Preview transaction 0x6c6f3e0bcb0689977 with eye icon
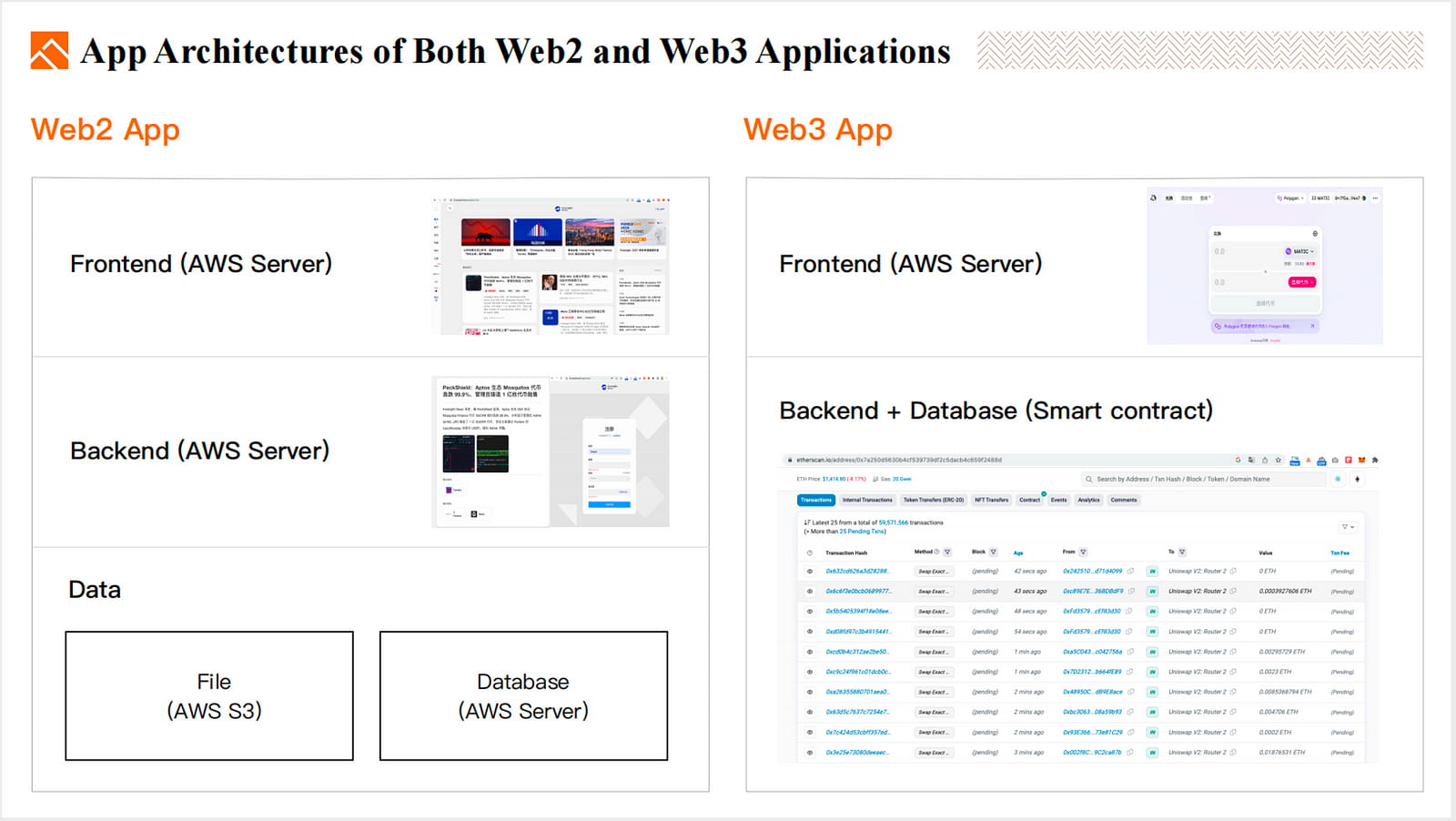Viewport: 1456px width, 821px height. (x=810, y=592)
